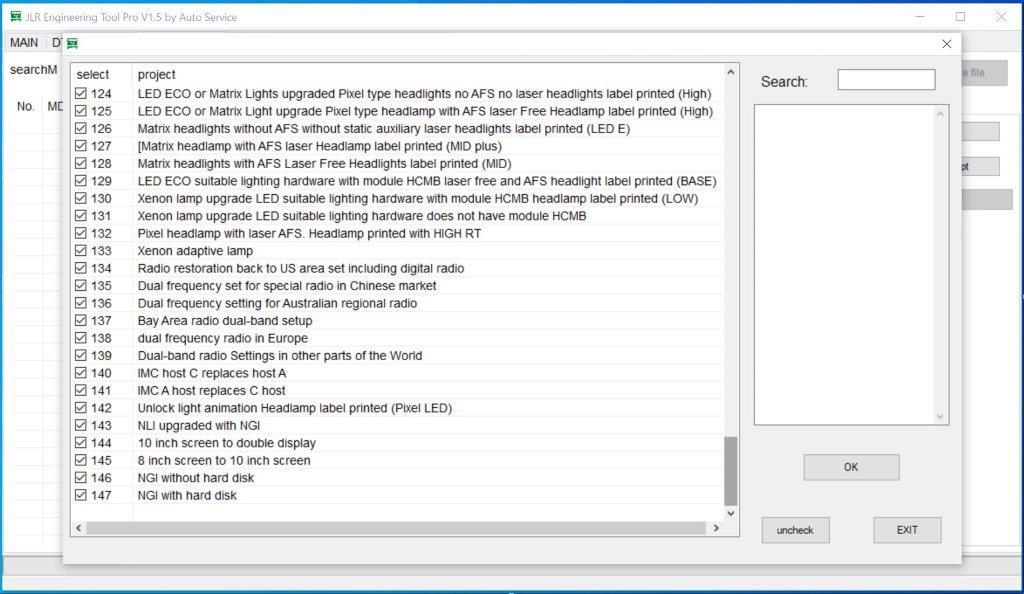Image resolution: width=1024 pixels, height=594 pixels.
Task: Toggle checkbox for item 139
Action: coord(80,355)
